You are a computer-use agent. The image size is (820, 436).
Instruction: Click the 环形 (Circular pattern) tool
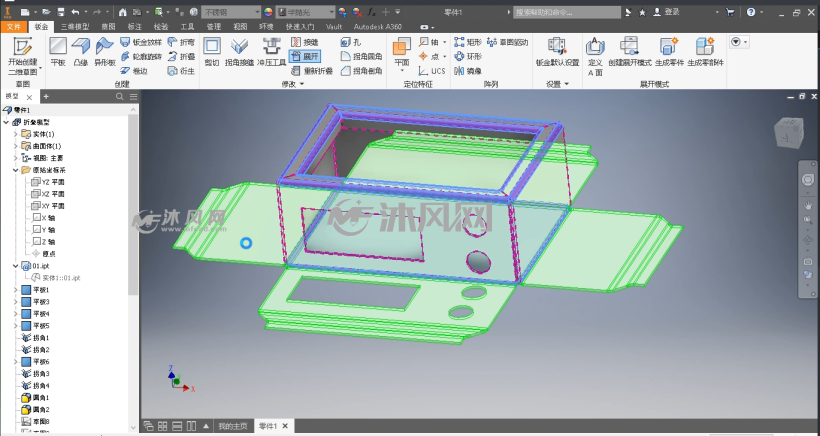[468, 56]
